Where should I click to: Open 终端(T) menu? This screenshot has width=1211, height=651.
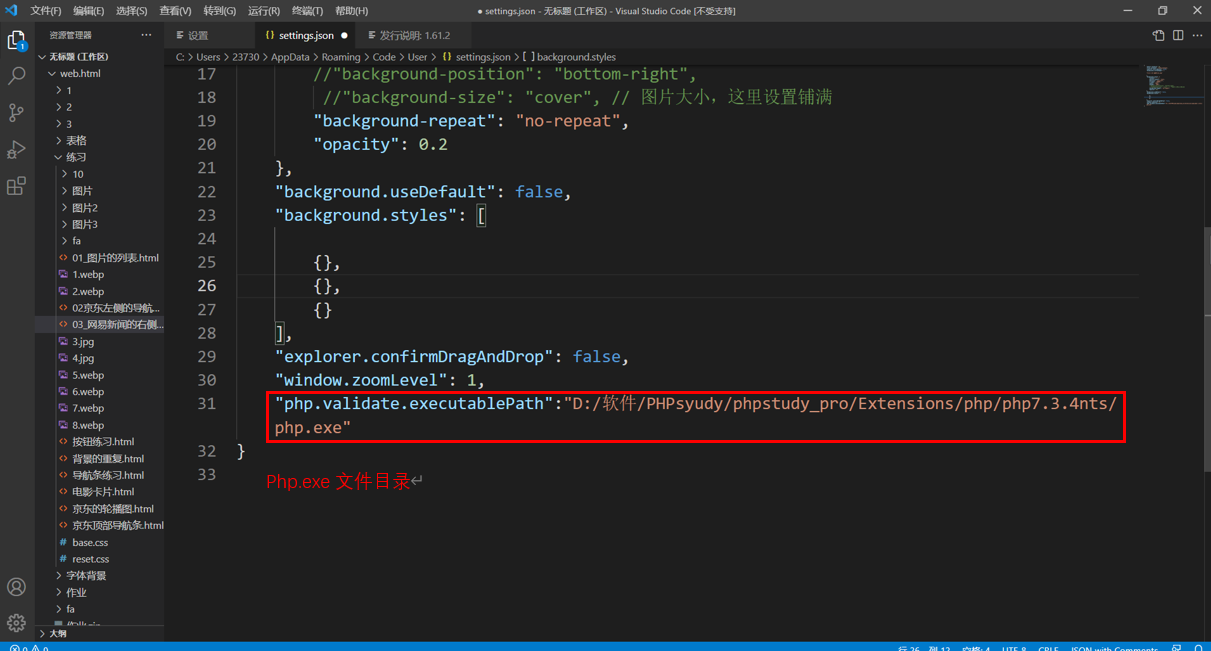307,11
